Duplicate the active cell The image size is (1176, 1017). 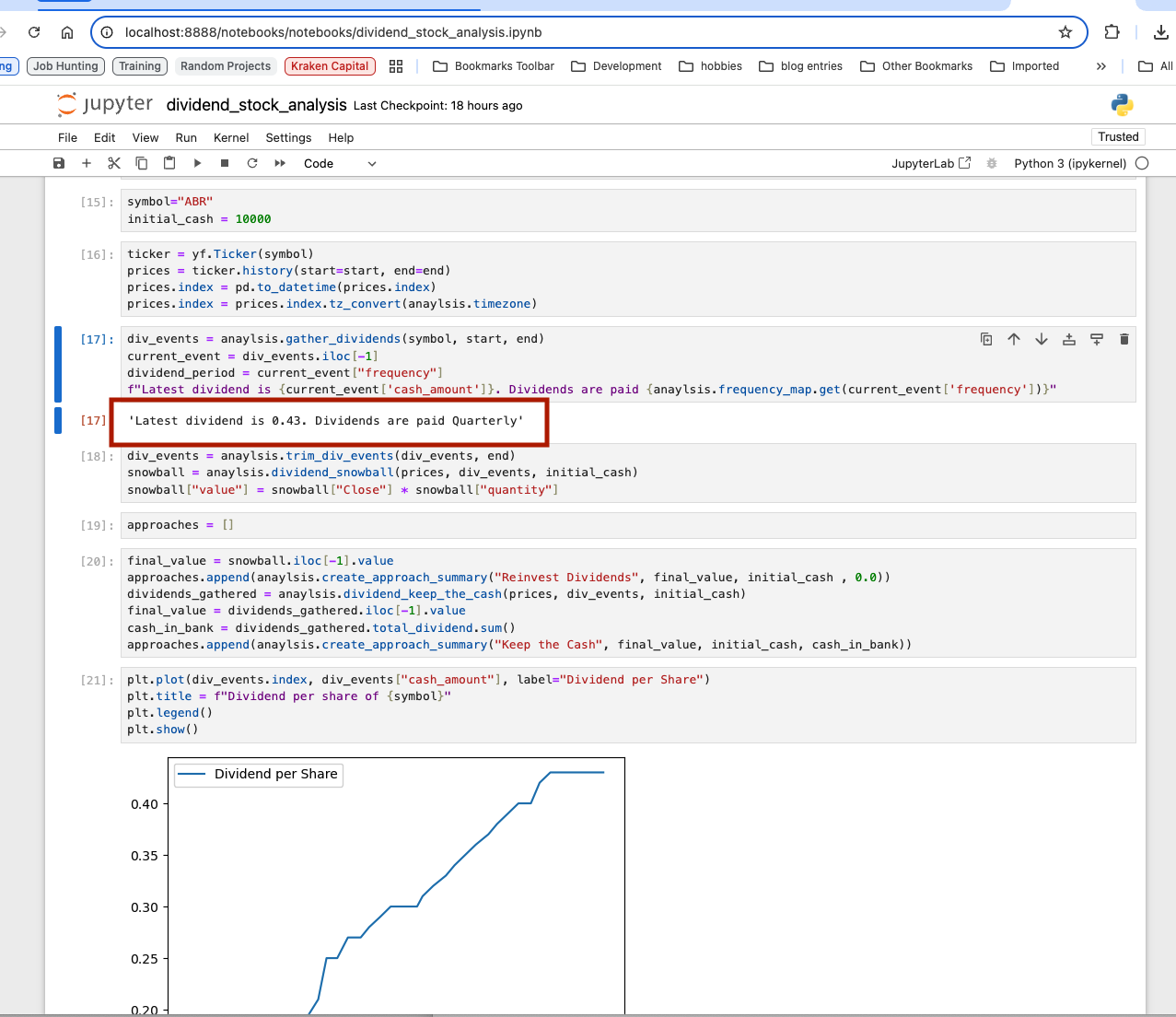(x=986, y=339)
